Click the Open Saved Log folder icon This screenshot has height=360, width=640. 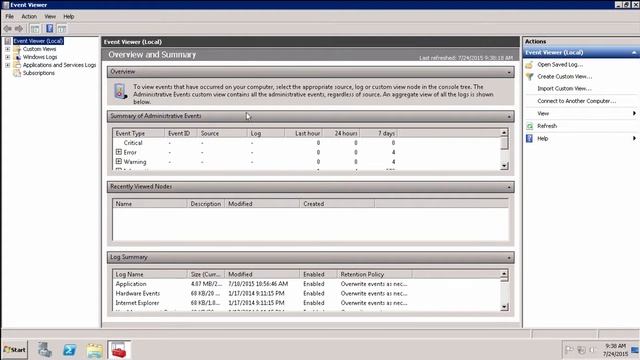click(x=529, y=65)
